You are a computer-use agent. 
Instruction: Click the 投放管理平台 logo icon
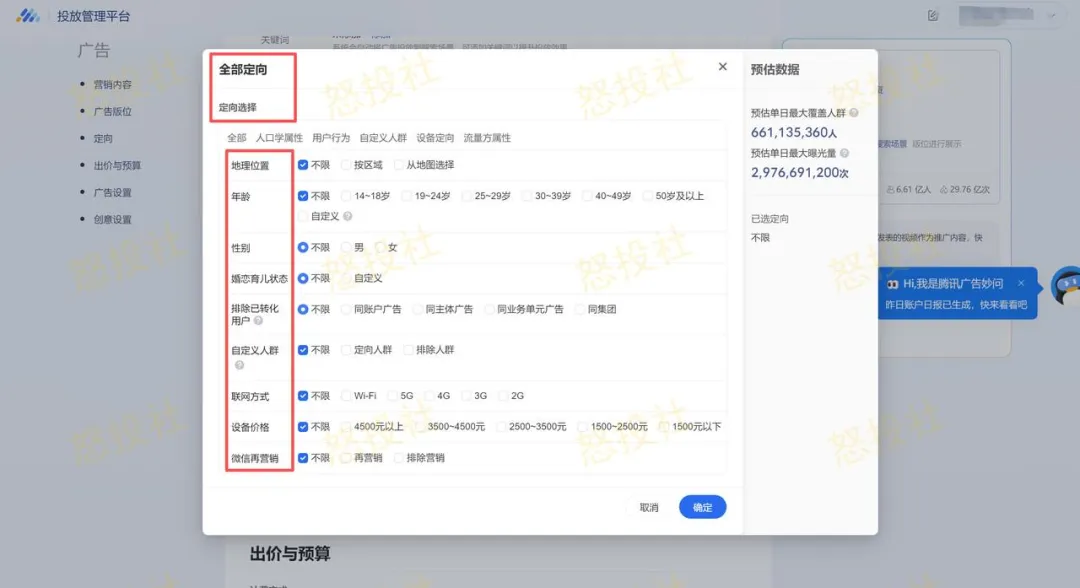click(27, 15)
